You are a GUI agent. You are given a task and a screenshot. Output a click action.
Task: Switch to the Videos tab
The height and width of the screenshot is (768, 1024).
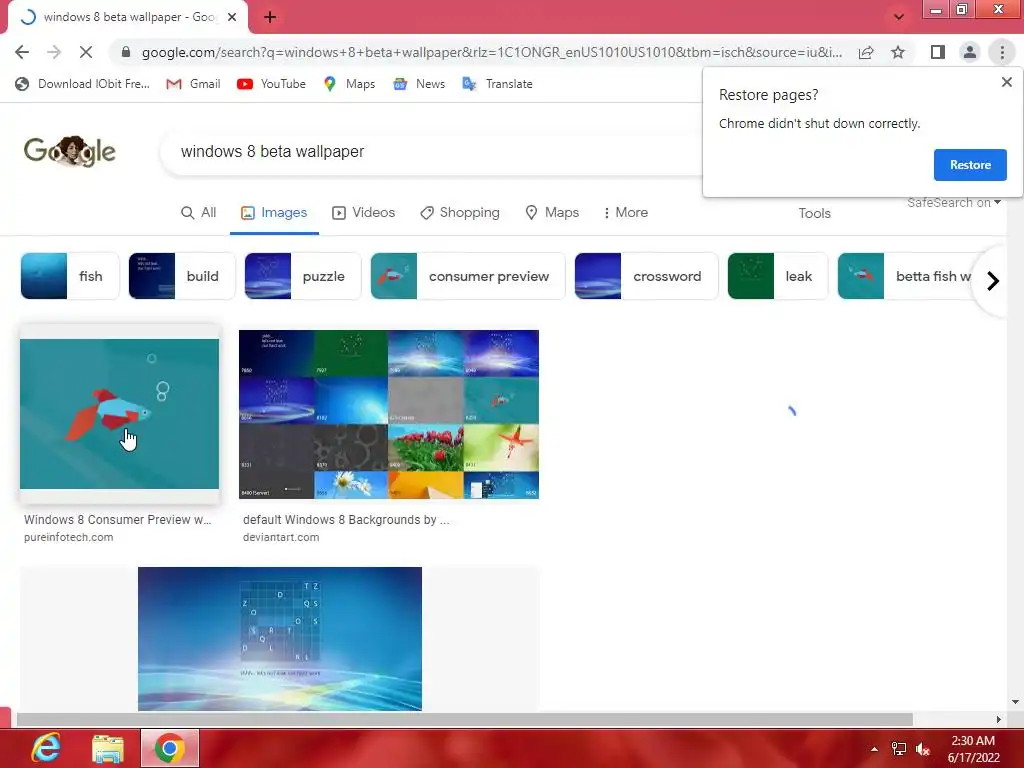tap(364, 213)
